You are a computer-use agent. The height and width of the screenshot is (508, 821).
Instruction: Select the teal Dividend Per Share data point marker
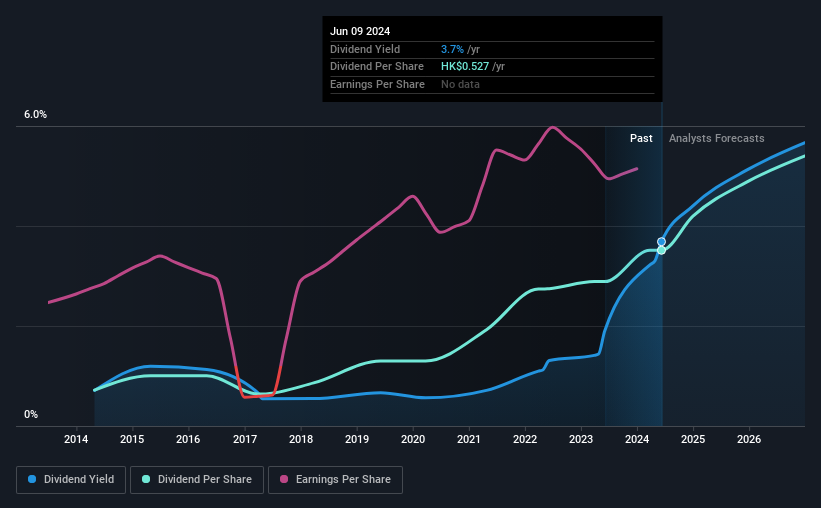click(661, 250)
